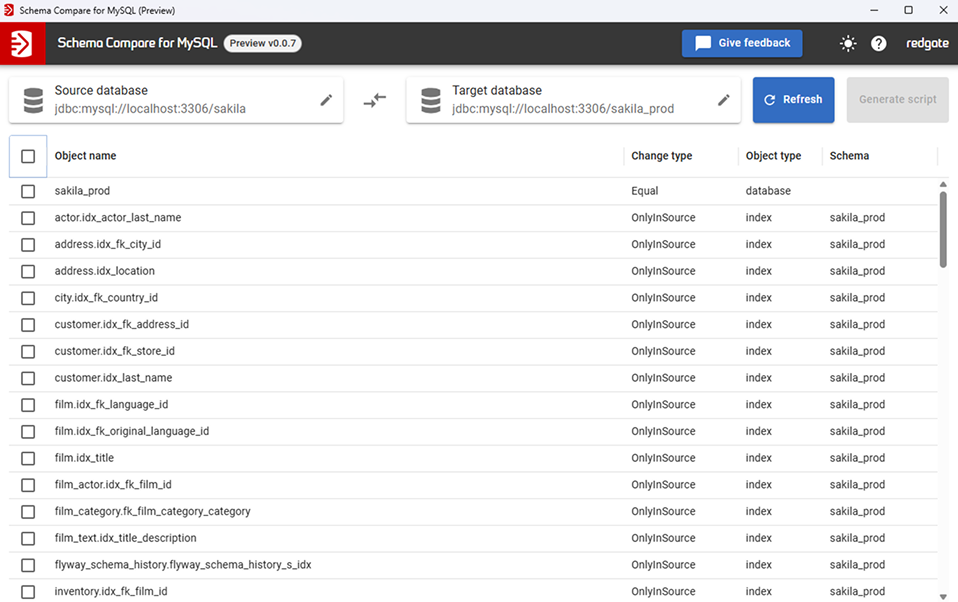Viewport: 958px width, 602px height.
Task: Open the Target database card
Action: 573,100
